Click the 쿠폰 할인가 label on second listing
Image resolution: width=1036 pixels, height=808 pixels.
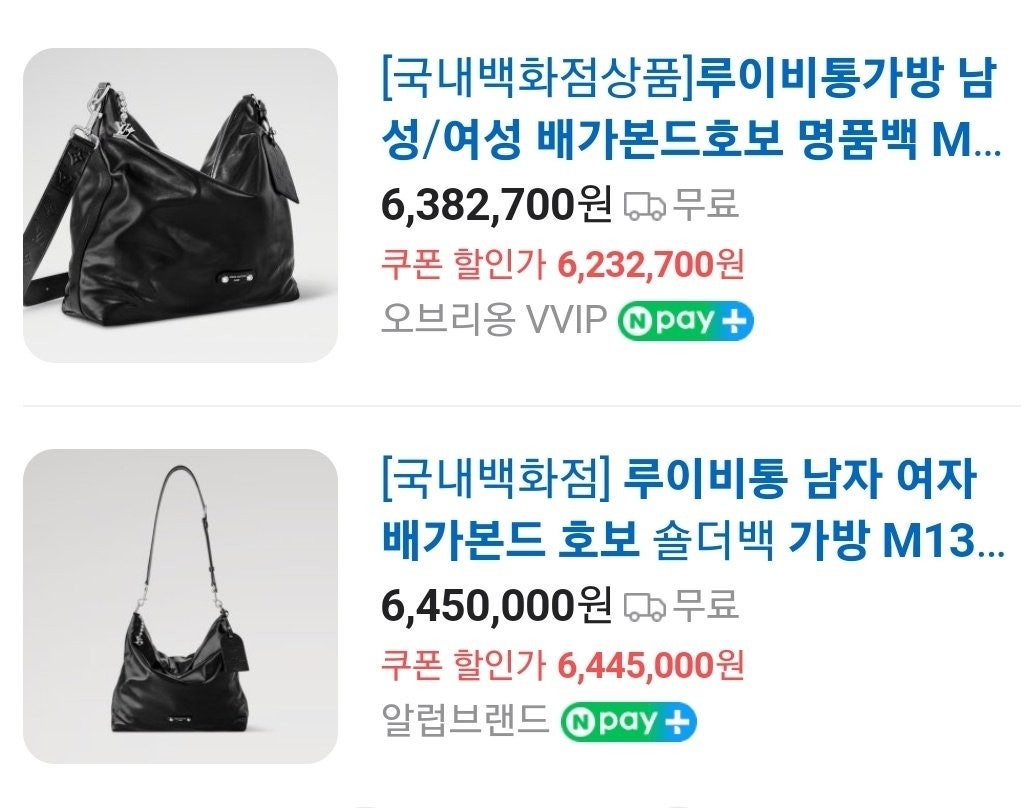pos(464,665)
